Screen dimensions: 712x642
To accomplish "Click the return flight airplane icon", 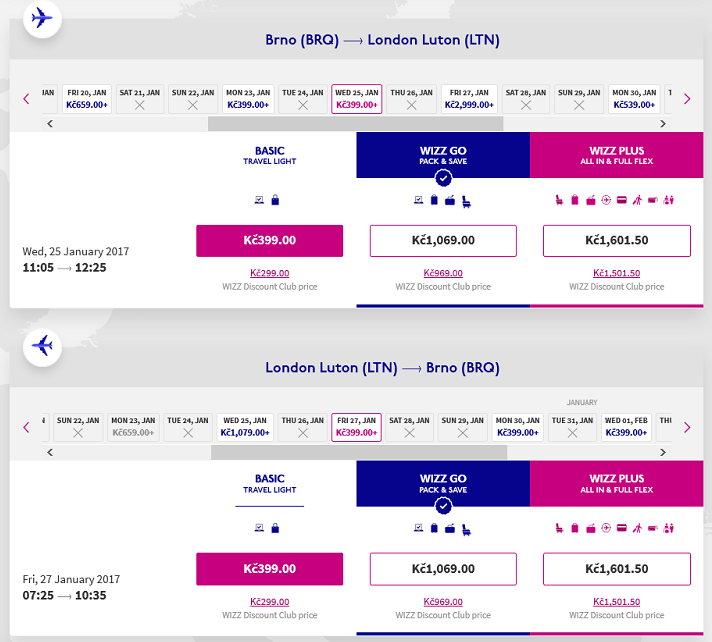I will point(42,346).
